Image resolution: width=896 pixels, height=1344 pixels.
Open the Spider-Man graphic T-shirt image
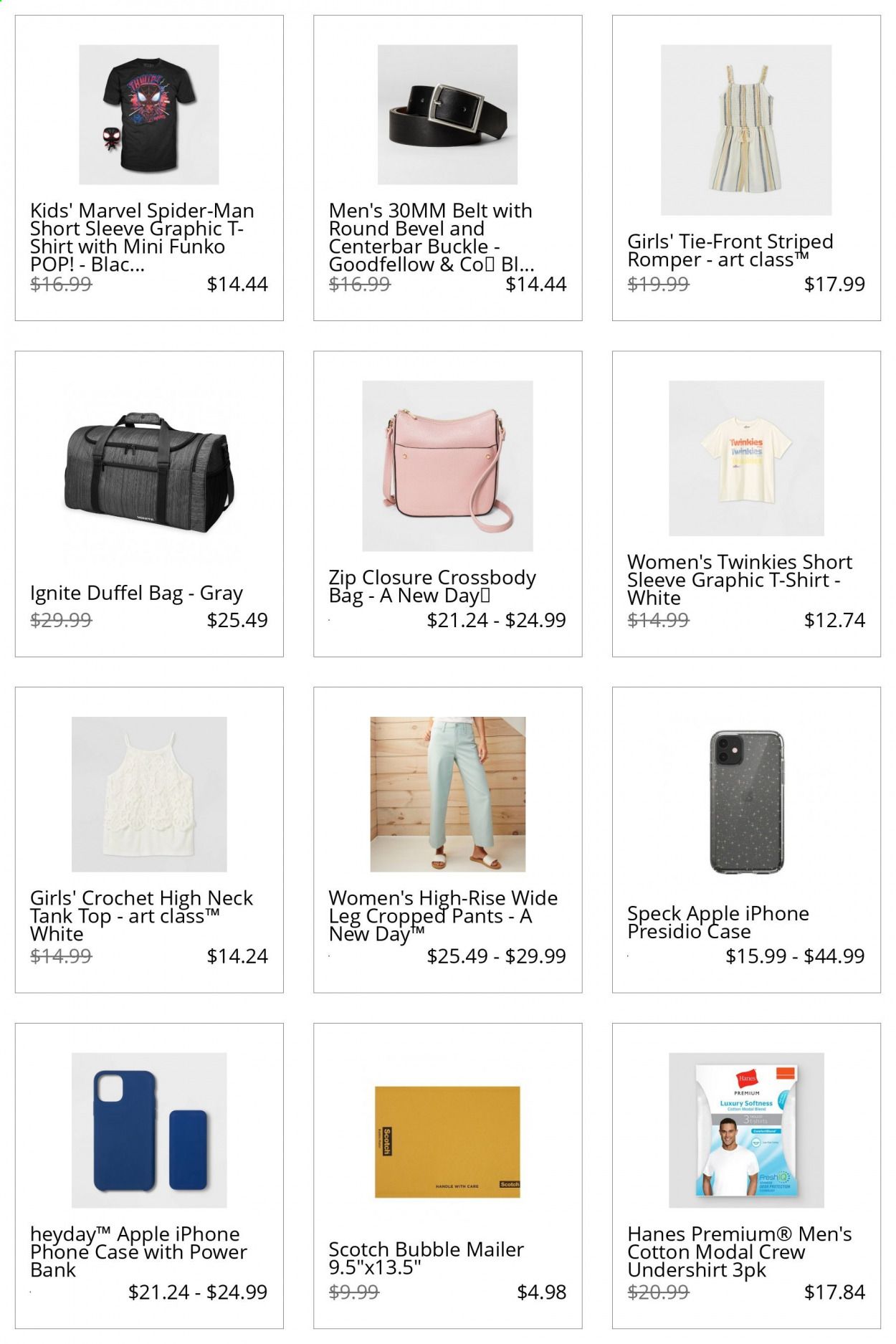click(x=149, y=115)
